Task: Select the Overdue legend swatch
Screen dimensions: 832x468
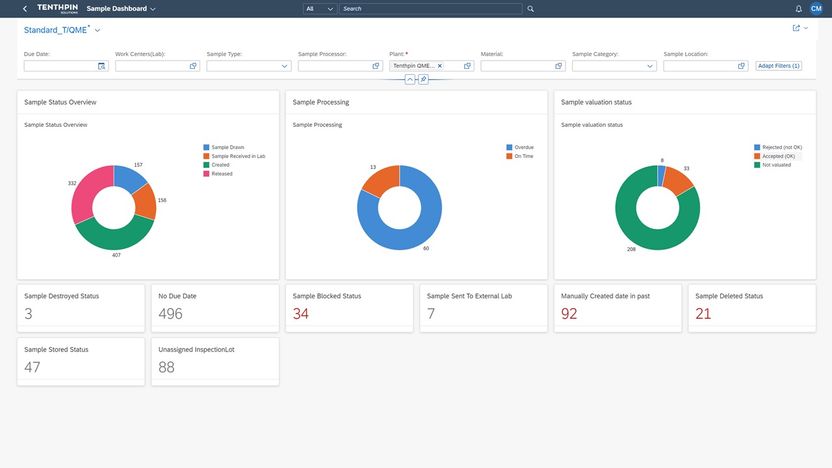Action: coord(509,147)
